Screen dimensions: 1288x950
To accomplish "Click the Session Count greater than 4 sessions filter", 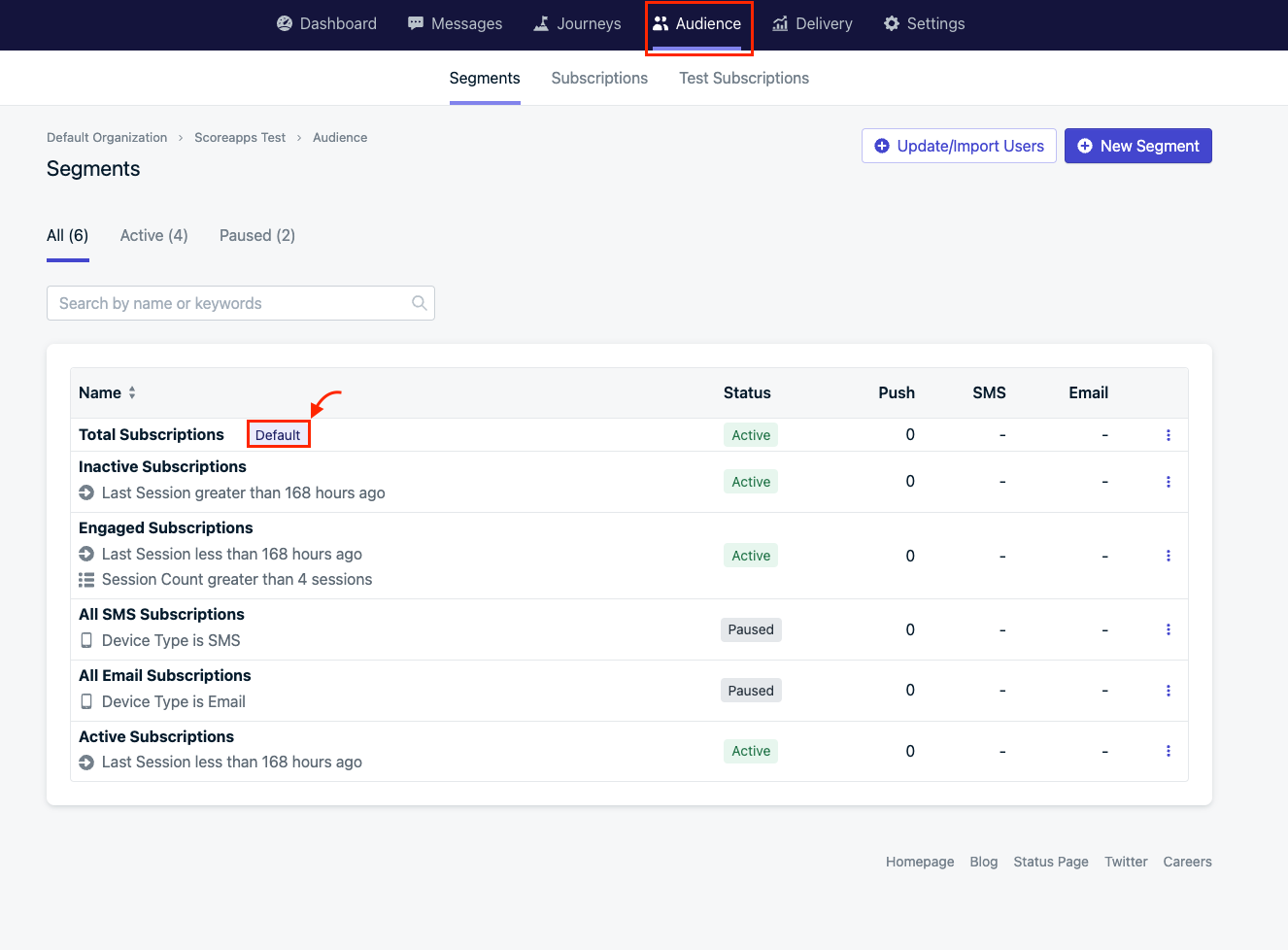I will [x=237, y=579].
